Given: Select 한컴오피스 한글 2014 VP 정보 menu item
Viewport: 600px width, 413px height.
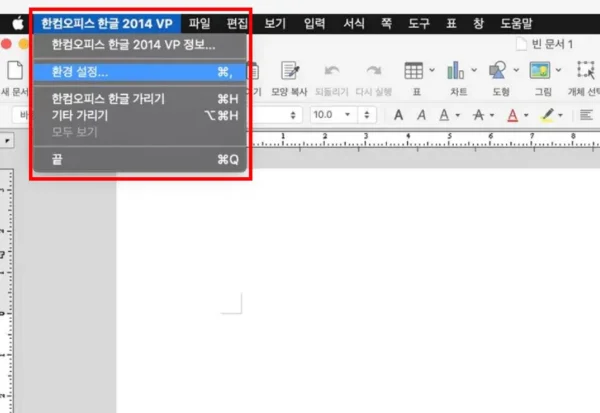Looking at the screenshot, I should [140, 45].
